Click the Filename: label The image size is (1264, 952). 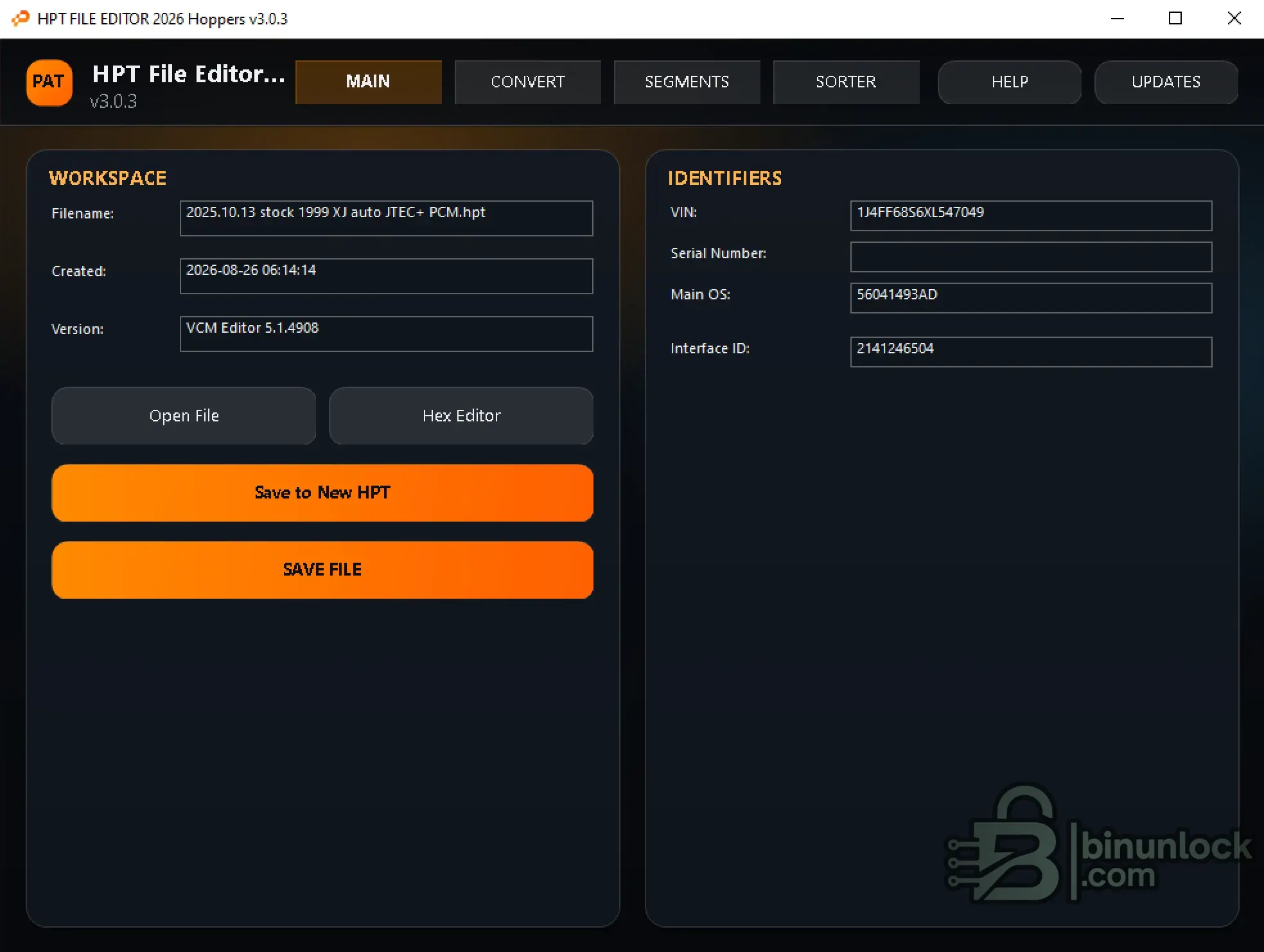click(82, 213)
